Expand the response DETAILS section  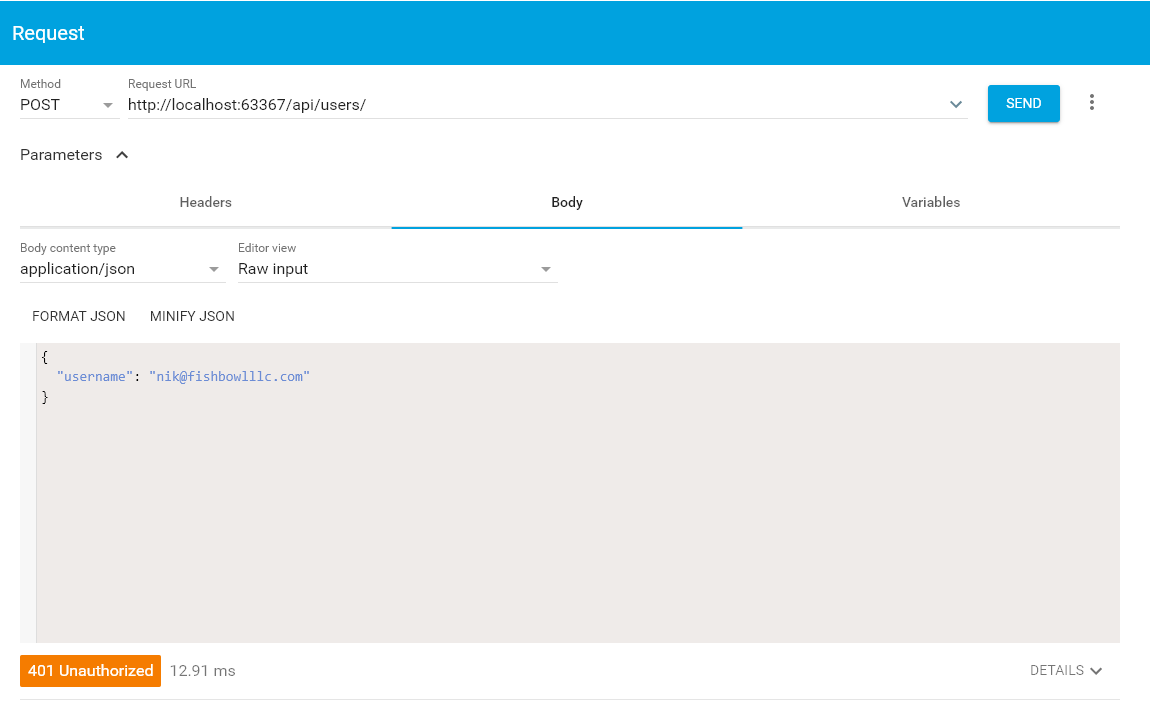pos(1066,671)
